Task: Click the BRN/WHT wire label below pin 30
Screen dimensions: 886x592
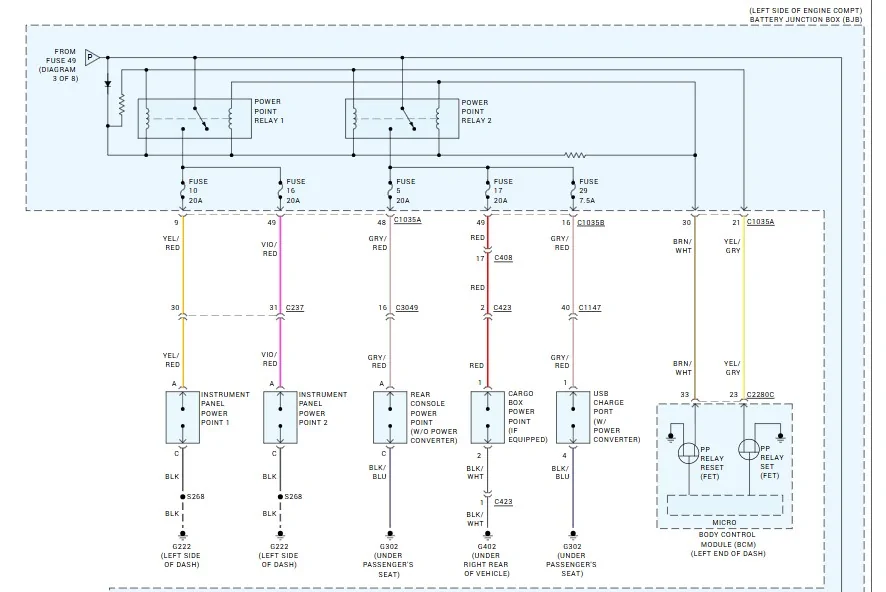Action: pyautogui.click(x=683, y=246)
